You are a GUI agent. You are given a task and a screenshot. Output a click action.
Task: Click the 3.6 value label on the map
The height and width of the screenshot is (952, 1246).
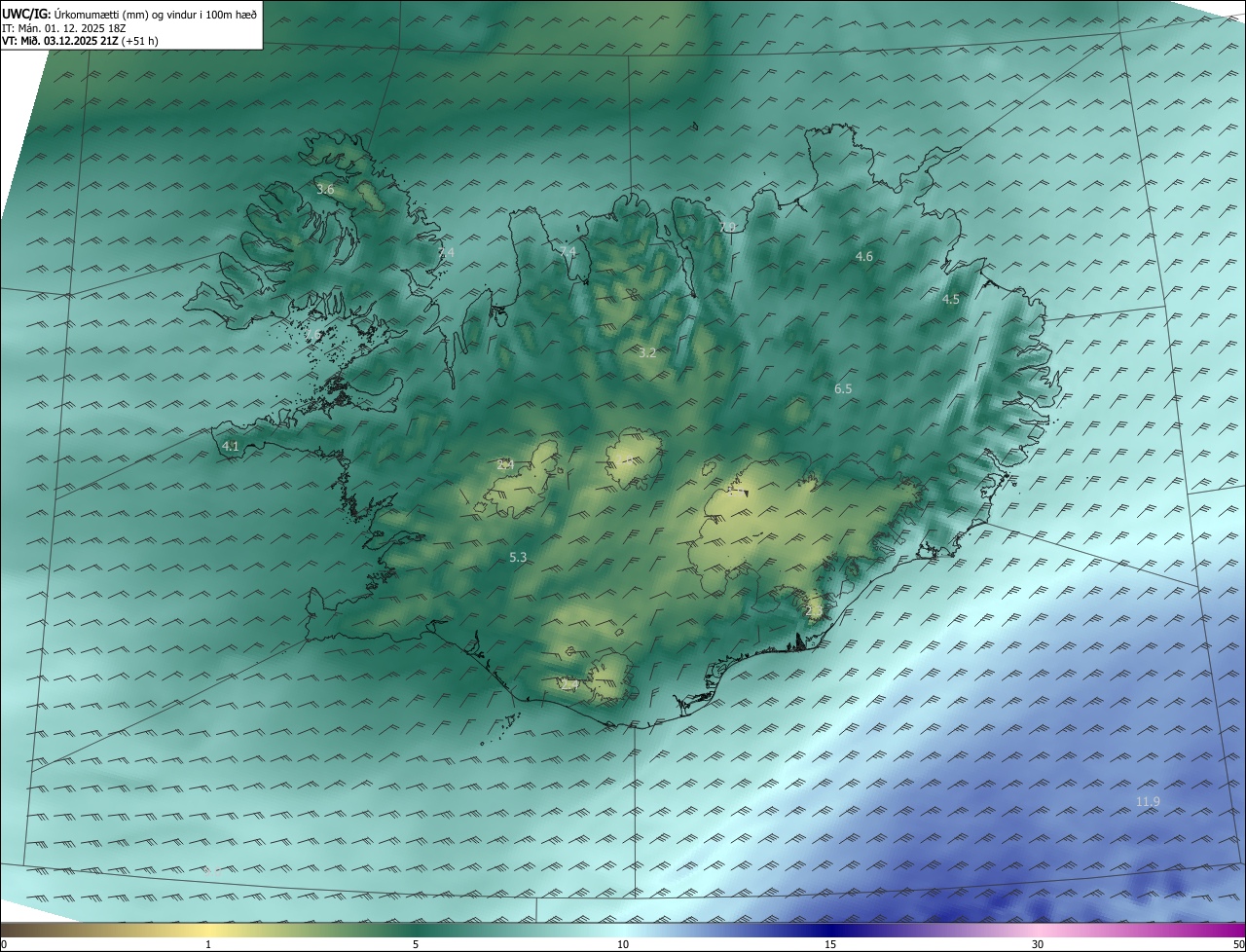325,190
